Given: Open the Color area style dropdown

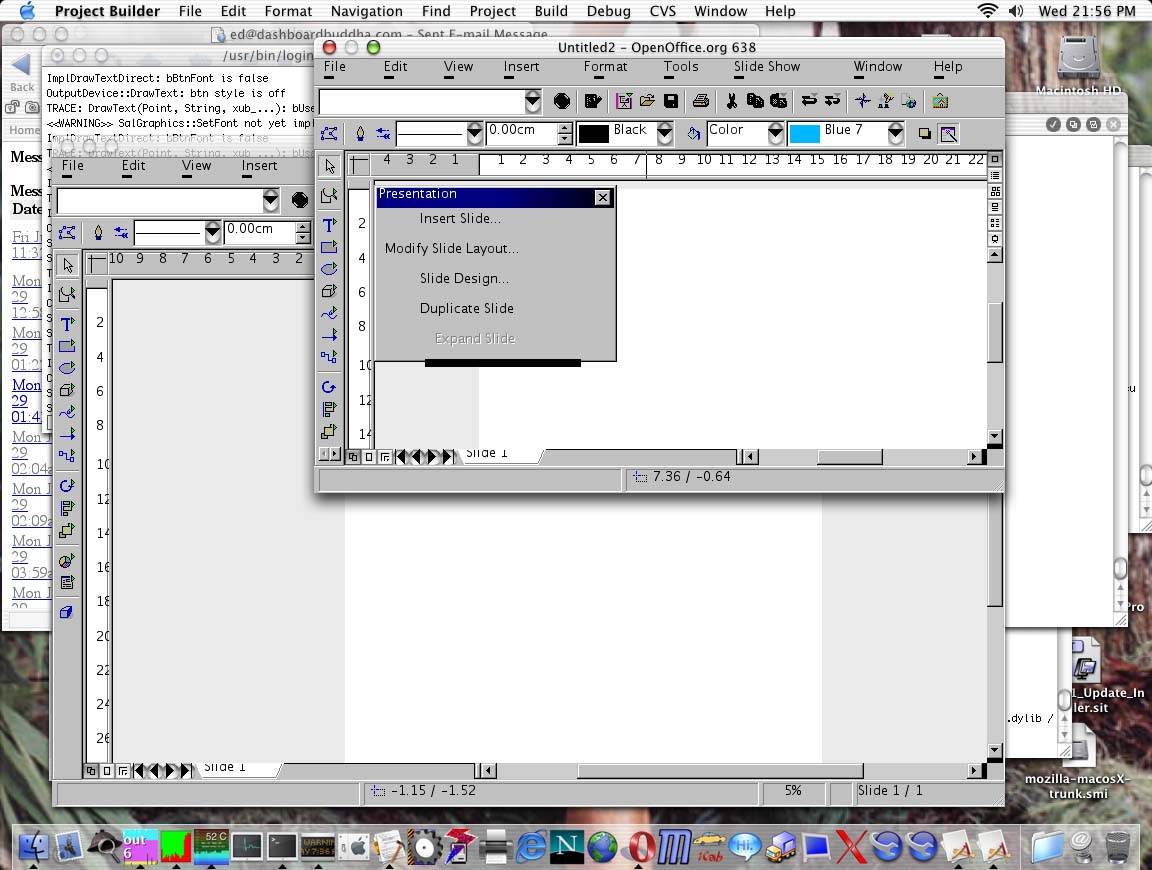Looking at the screenshot, I should click(x=776, y=134).
